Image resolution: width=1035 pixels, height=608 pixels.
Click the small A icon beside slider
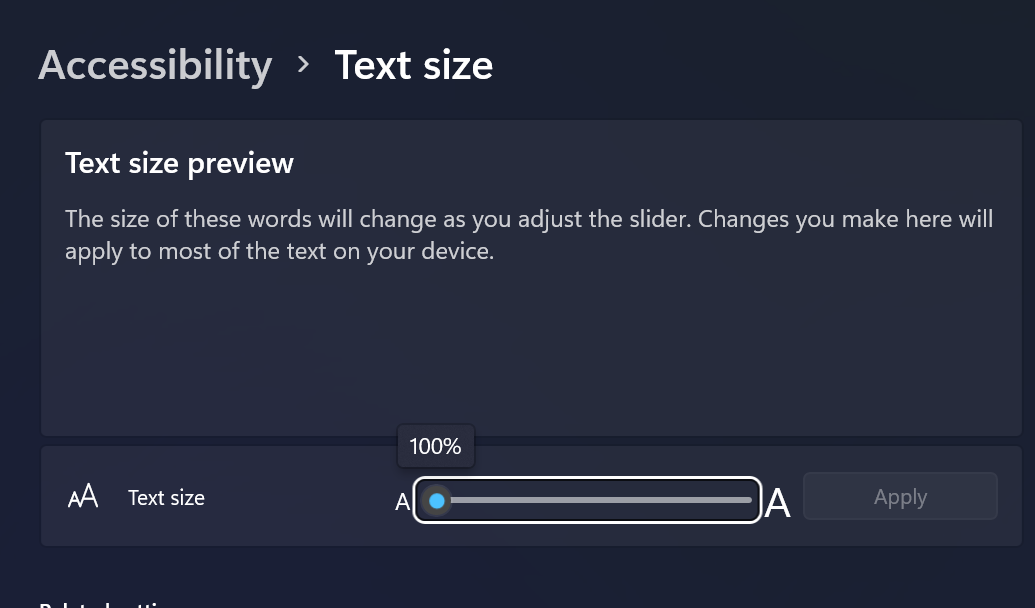click(403, 502)
